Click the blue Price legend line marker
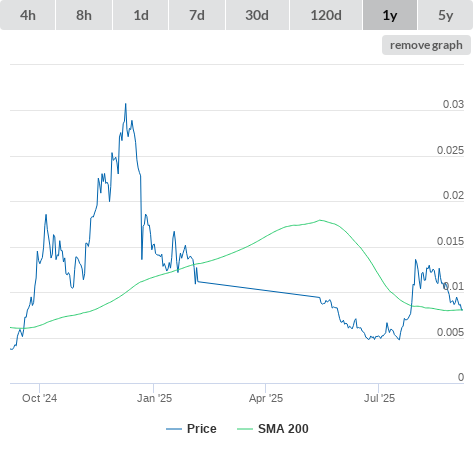Viewport: 474px width, 455px height. click(x=174, y=429)
